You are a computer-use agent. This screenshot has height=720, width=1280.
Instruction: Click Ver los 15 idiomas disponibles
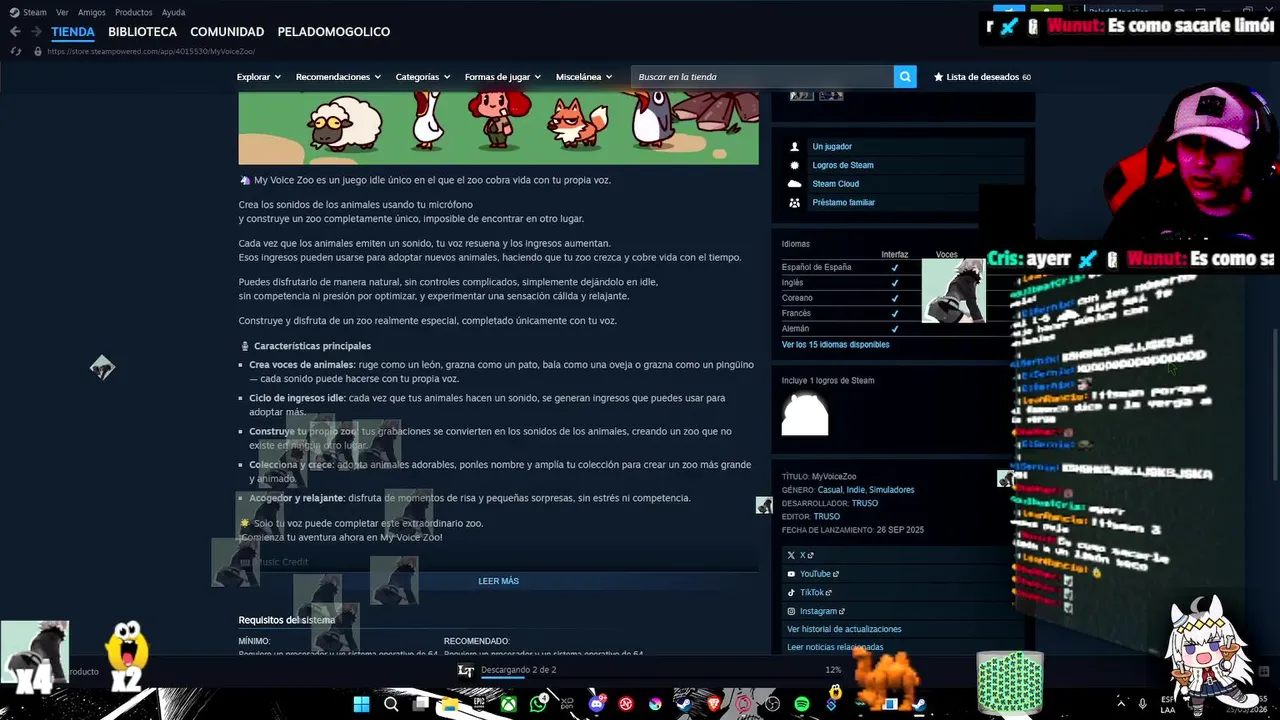click(x=835, y=345)
